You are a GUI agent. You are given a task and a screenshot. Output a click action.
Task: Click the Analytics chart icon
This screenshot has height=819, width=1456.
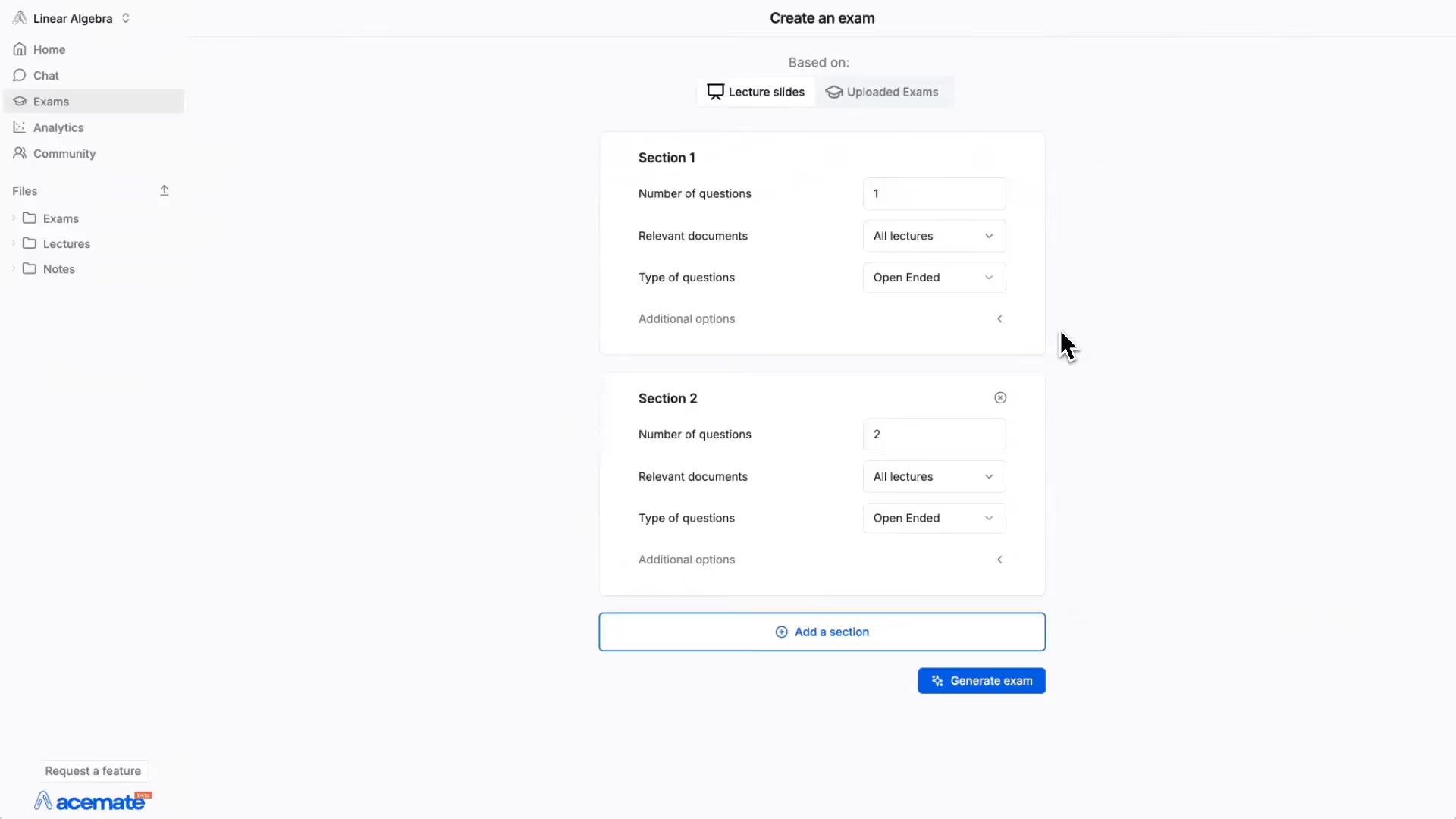(x=20, y=127)
